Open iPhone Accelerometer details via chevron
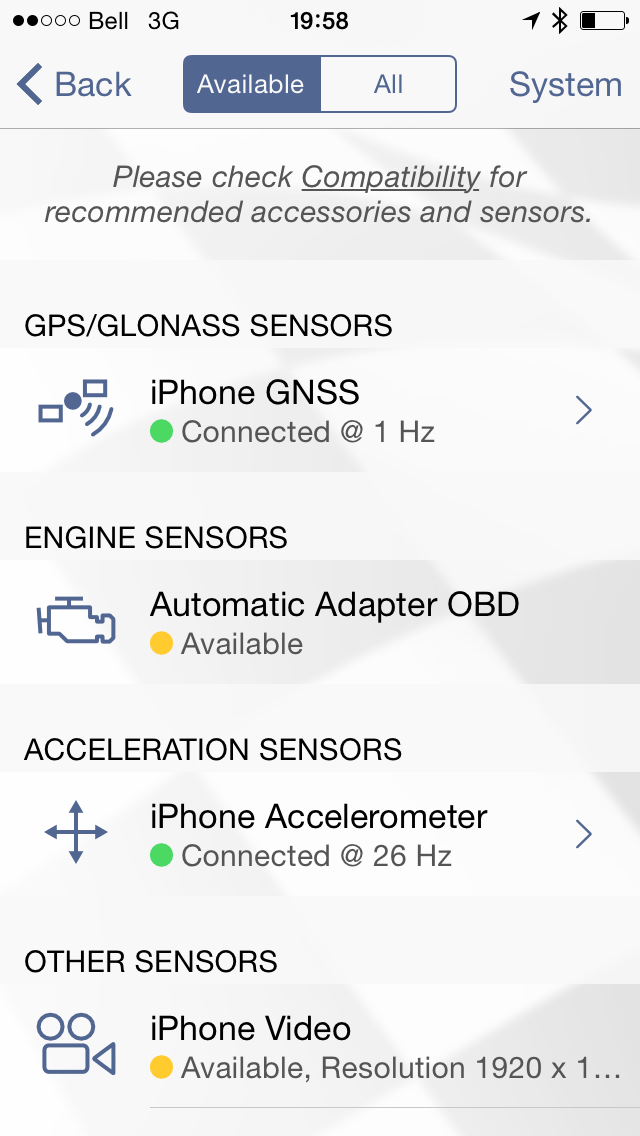This screenshot has width=640, height=1136. 583,834
